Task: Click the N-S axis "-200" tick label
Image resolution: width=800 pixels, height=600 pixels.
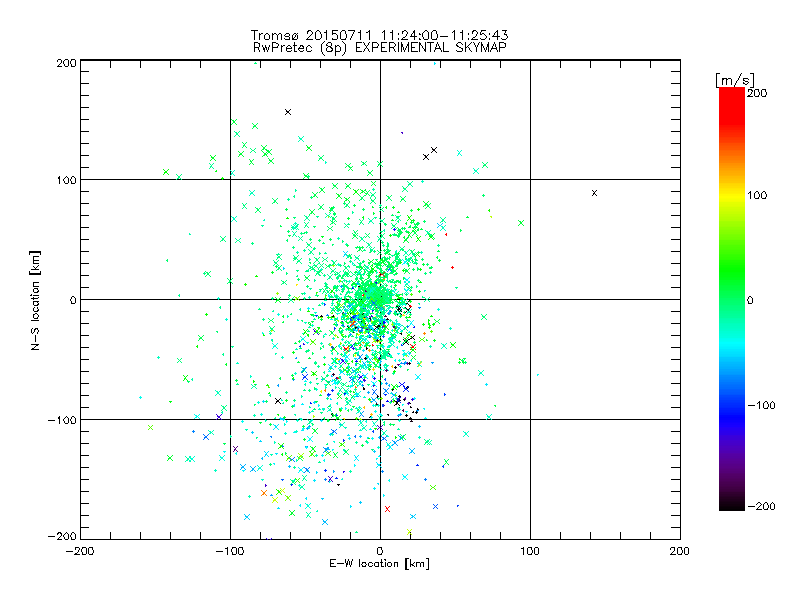Action: 62,536
